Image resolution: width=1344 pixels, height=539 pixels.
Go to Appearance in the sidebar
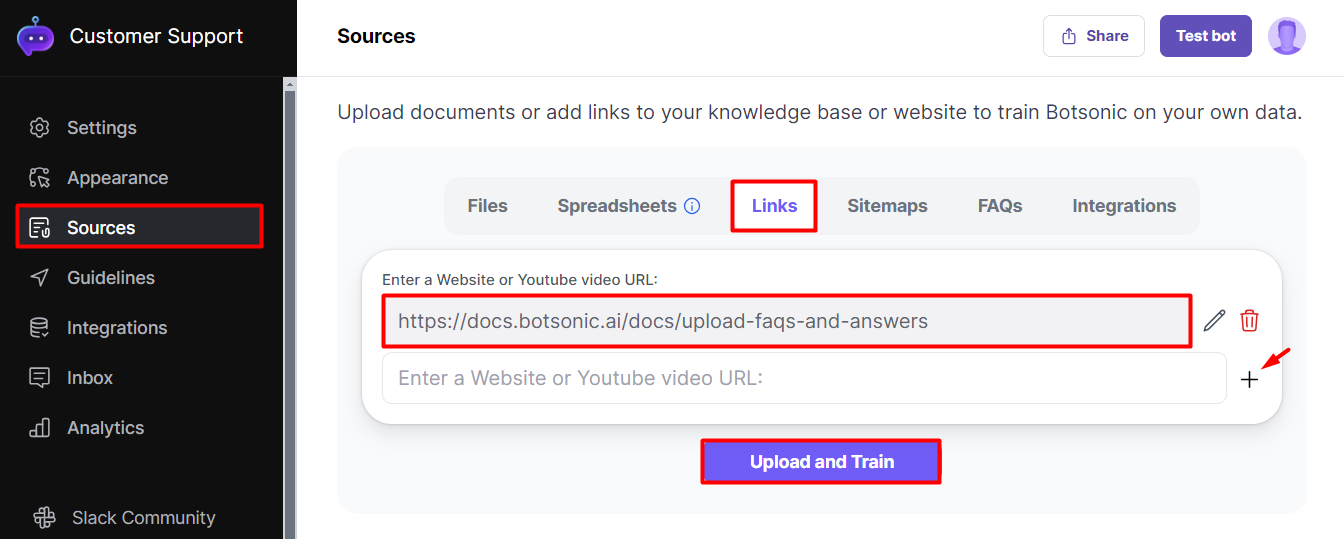tap(117, 178)
